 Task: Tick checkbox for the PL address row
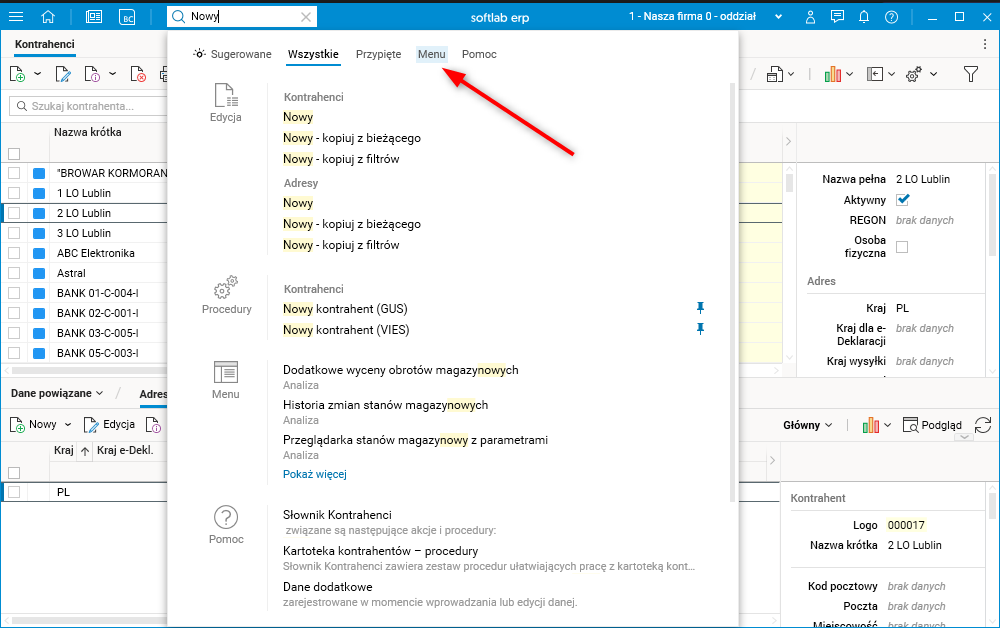pyautogui.click(x=14, y=492)
